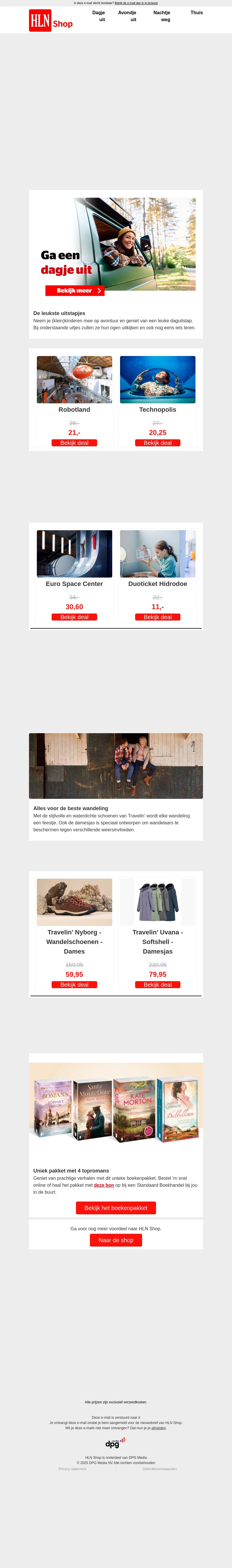Click the HLN Shop logo
Viewport: 232px width, 1568px height.
pyautogui.click(x=51, y=21)
